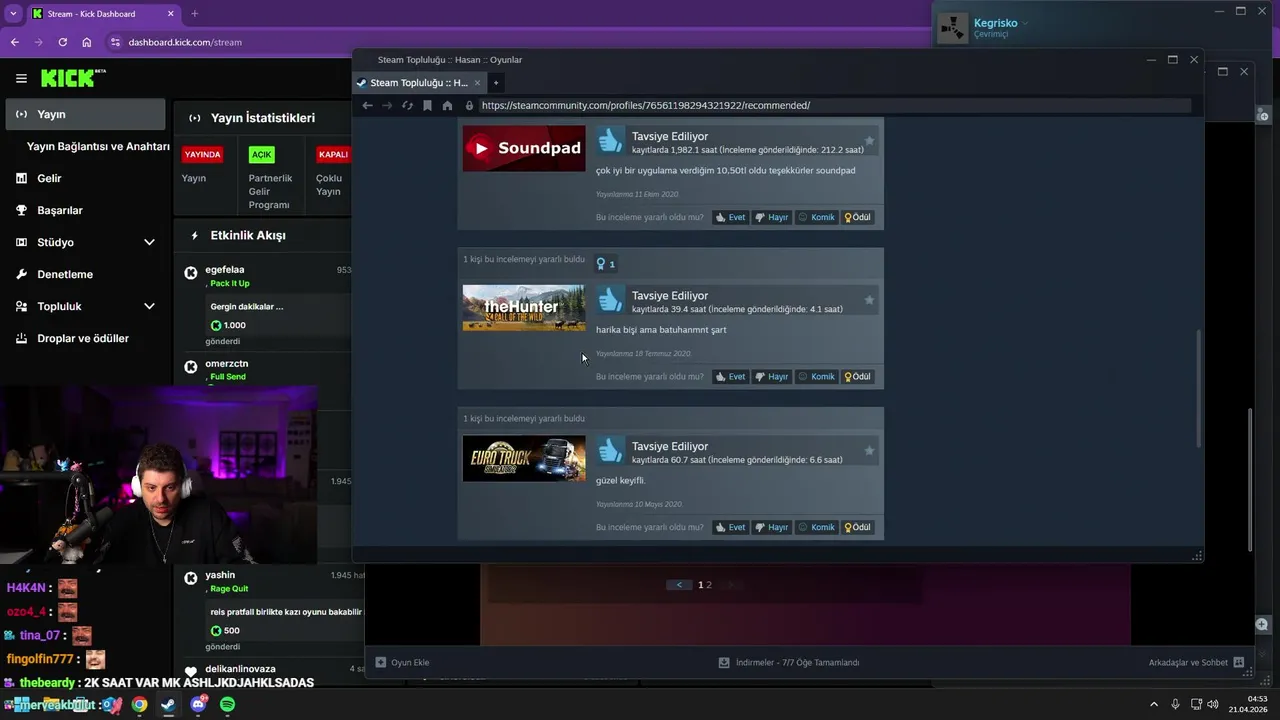Image resolution: width=1280 pixels, height=720 pixels.
Task: Open the Soundpad game thumbnail
Action: tap(524, 148)
